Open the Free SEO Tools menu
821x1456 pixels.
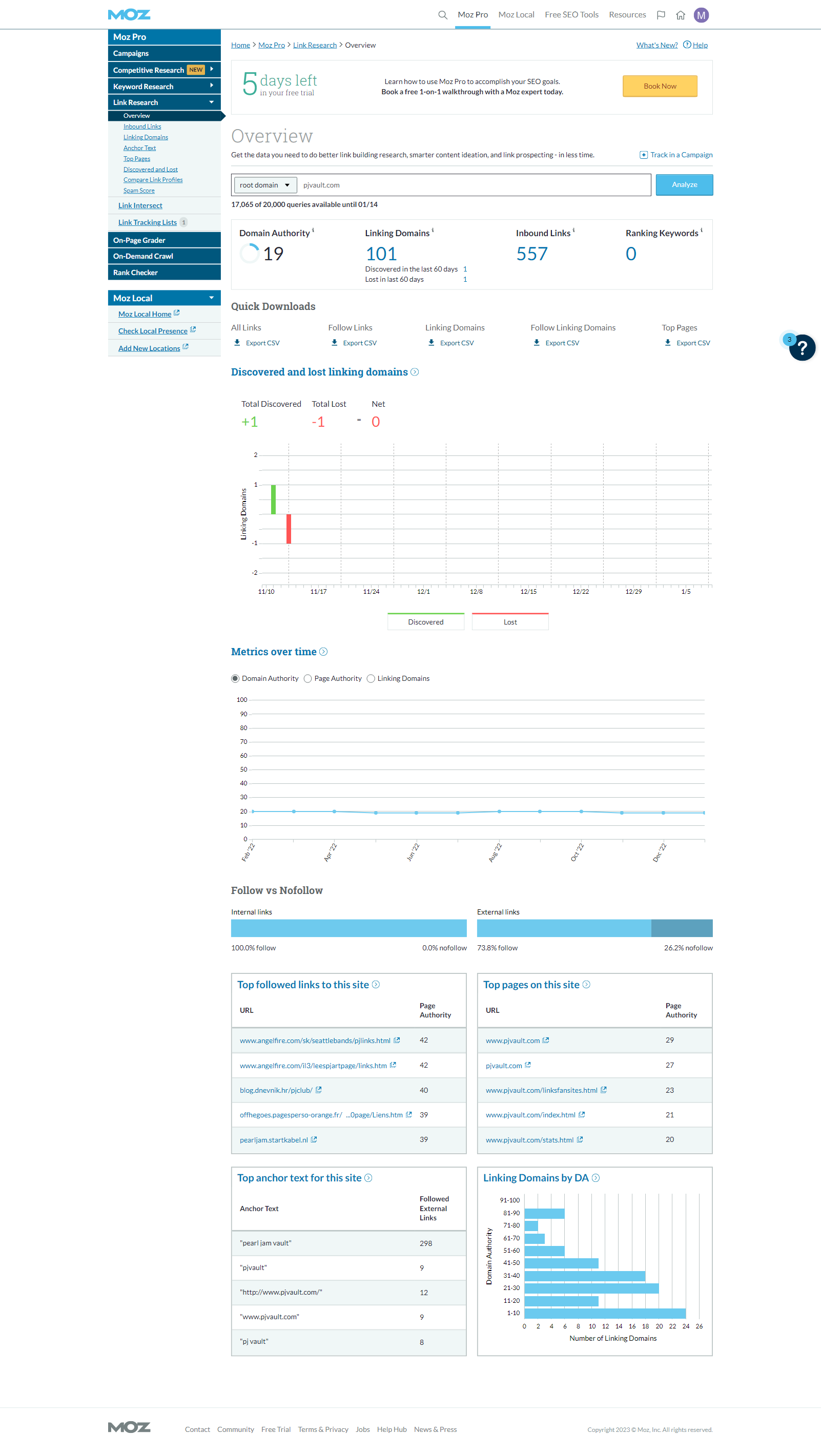coord(571,15)
